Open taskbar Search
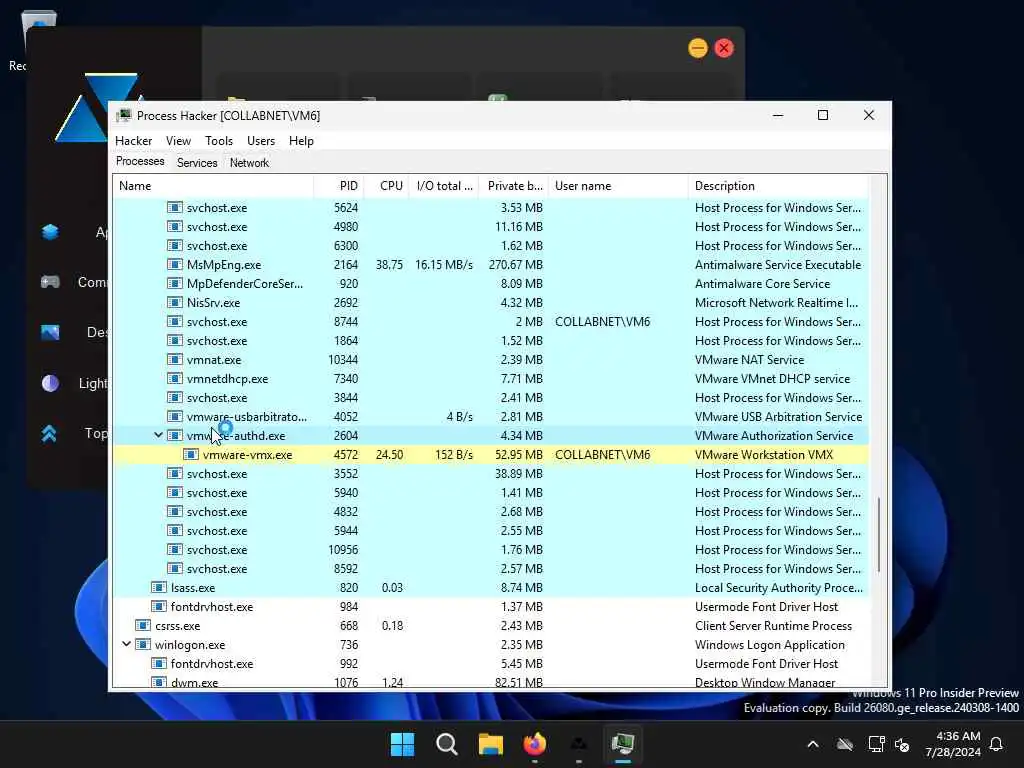This screenshot has height=768, width=1024. (x=447, y=744)
